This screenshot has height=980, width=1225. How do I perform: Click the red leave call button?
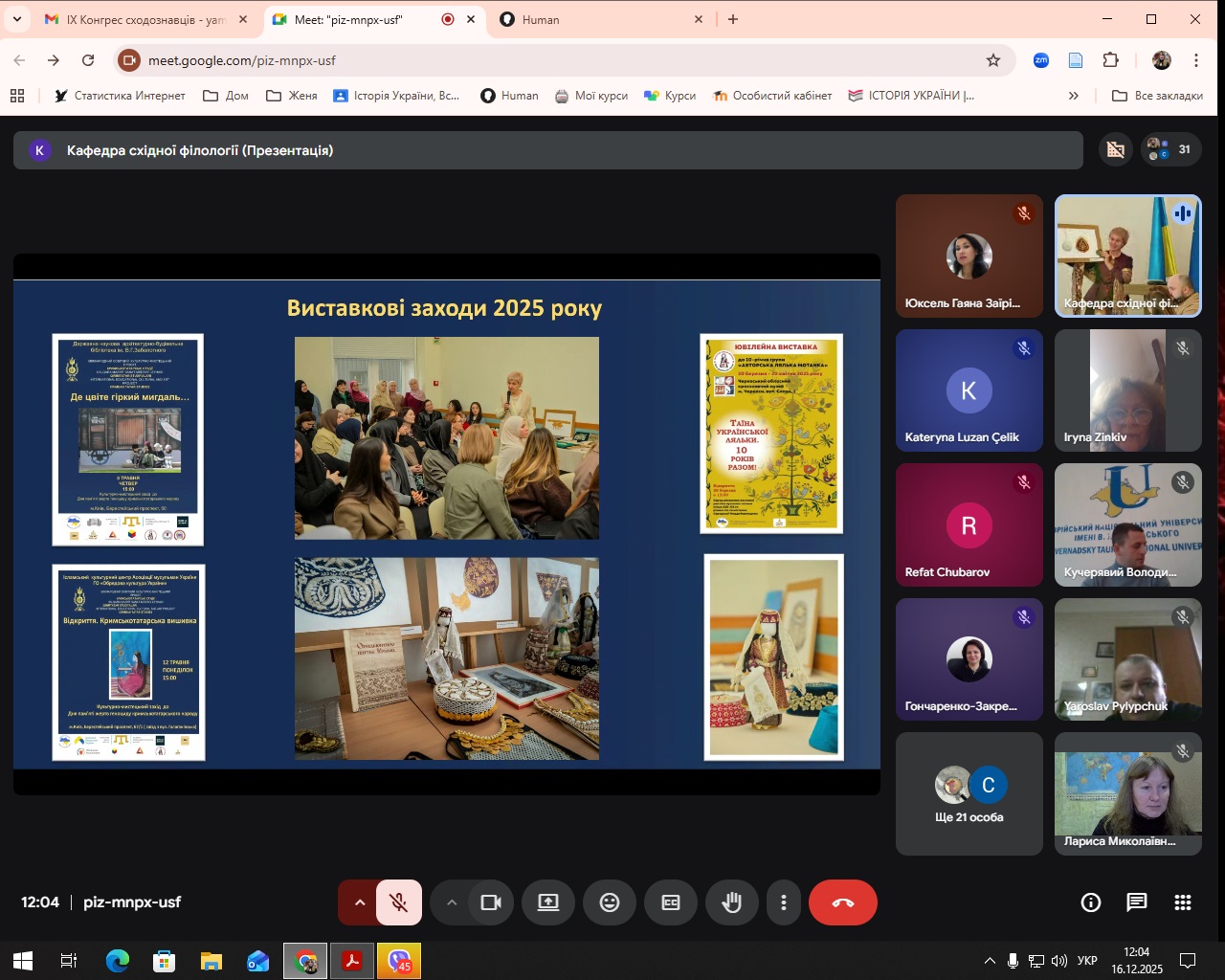843,902
